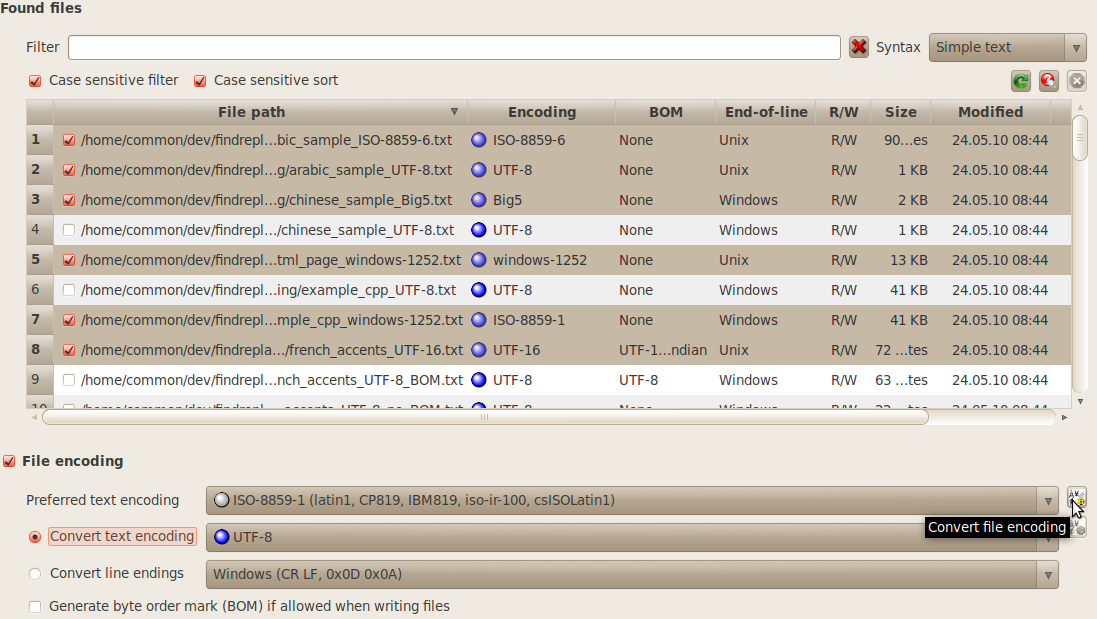This screenshot has height=619, width=1097.
Task: Clear the filter with the red X
Action: click(859, 47)
